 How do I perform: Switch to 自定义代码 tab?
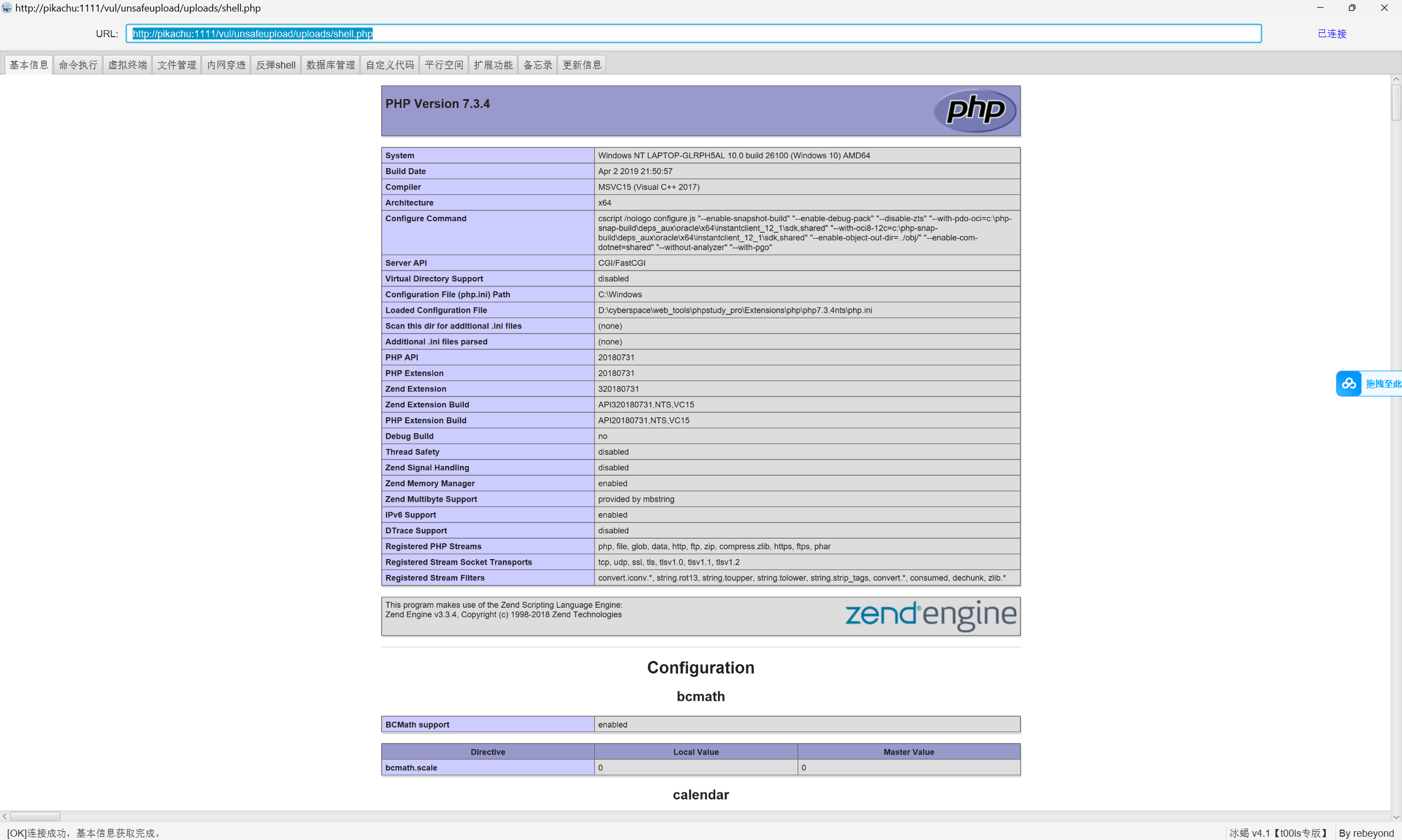389,65
